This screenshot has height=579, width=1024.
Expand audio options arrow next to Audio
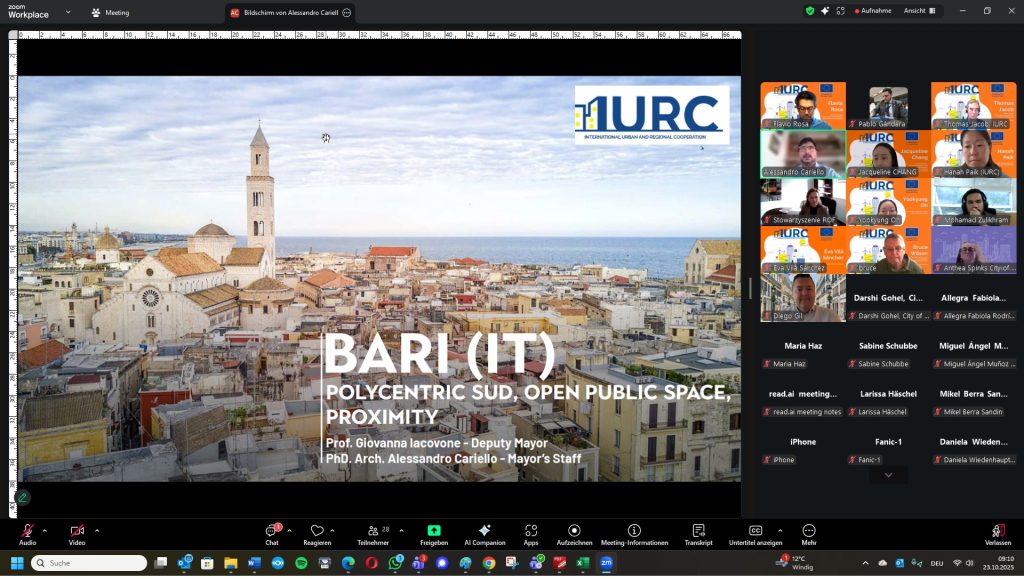pos(44,530)
